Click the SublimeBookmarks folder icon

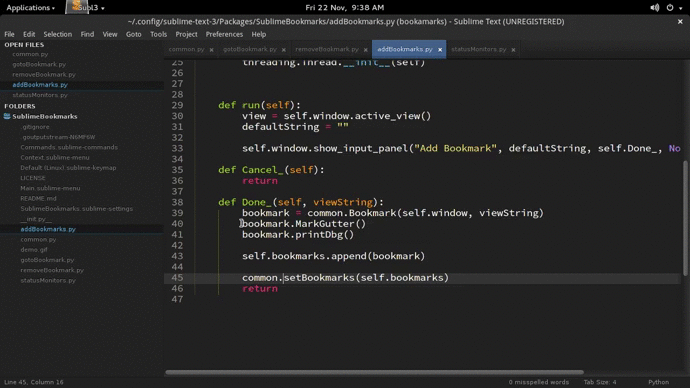(7, 116)
